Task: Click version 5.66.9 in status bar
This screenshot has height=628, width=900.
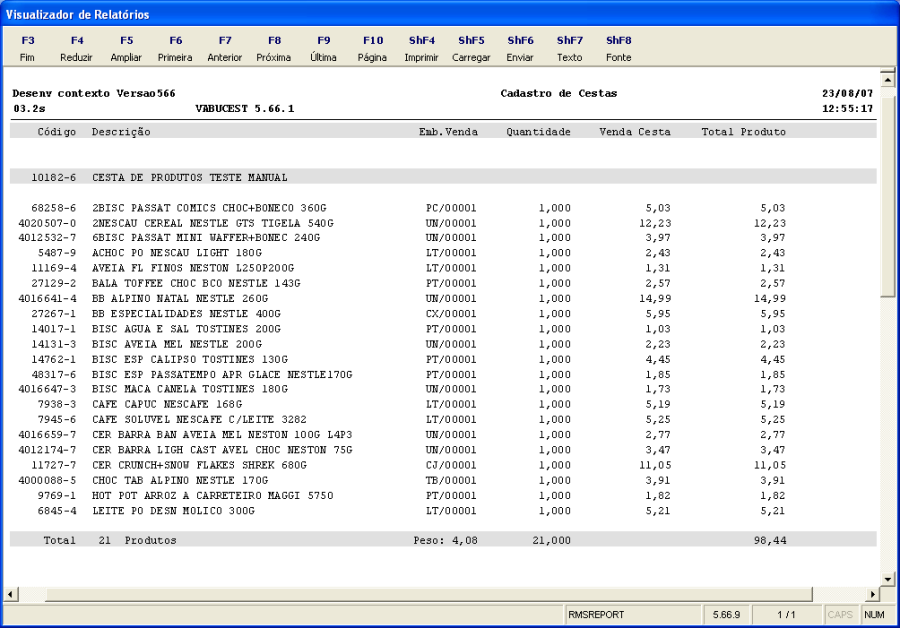Action: 727,615
